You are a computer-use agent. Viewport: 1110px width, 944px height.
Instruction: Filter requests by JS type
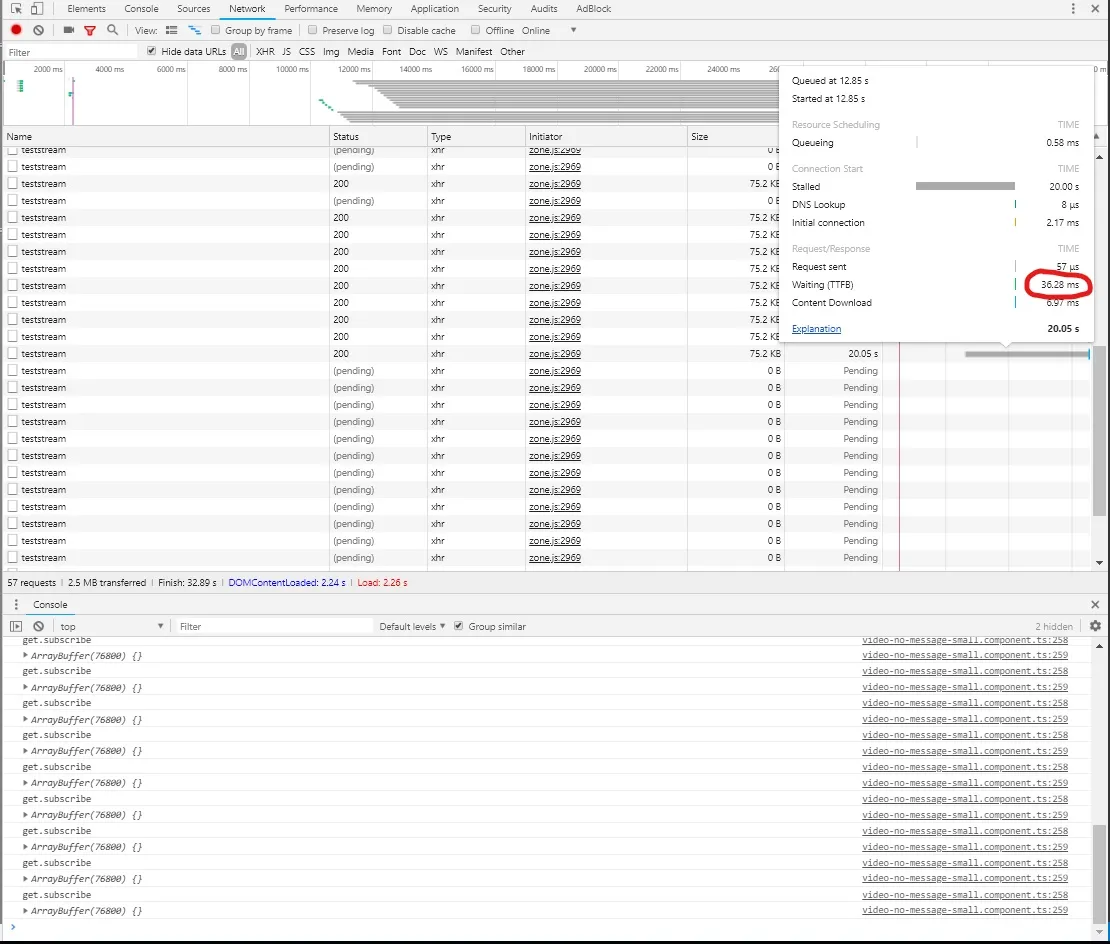tap(286, 52)
